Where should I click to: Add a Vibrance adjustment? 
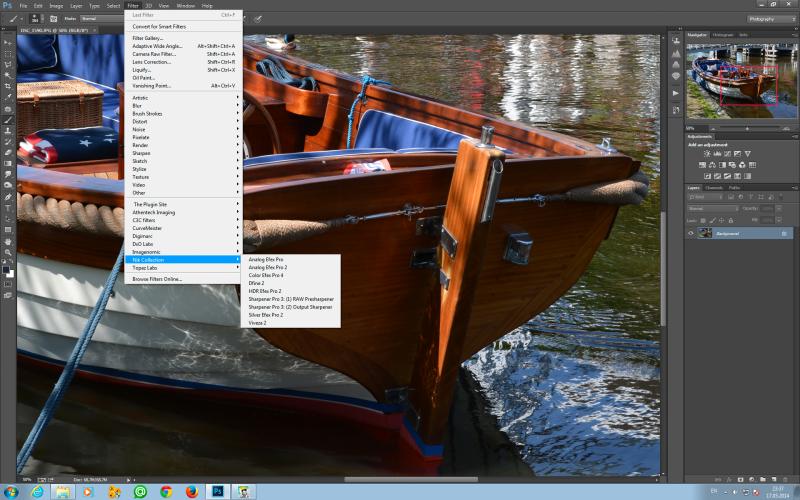(747, 154)
